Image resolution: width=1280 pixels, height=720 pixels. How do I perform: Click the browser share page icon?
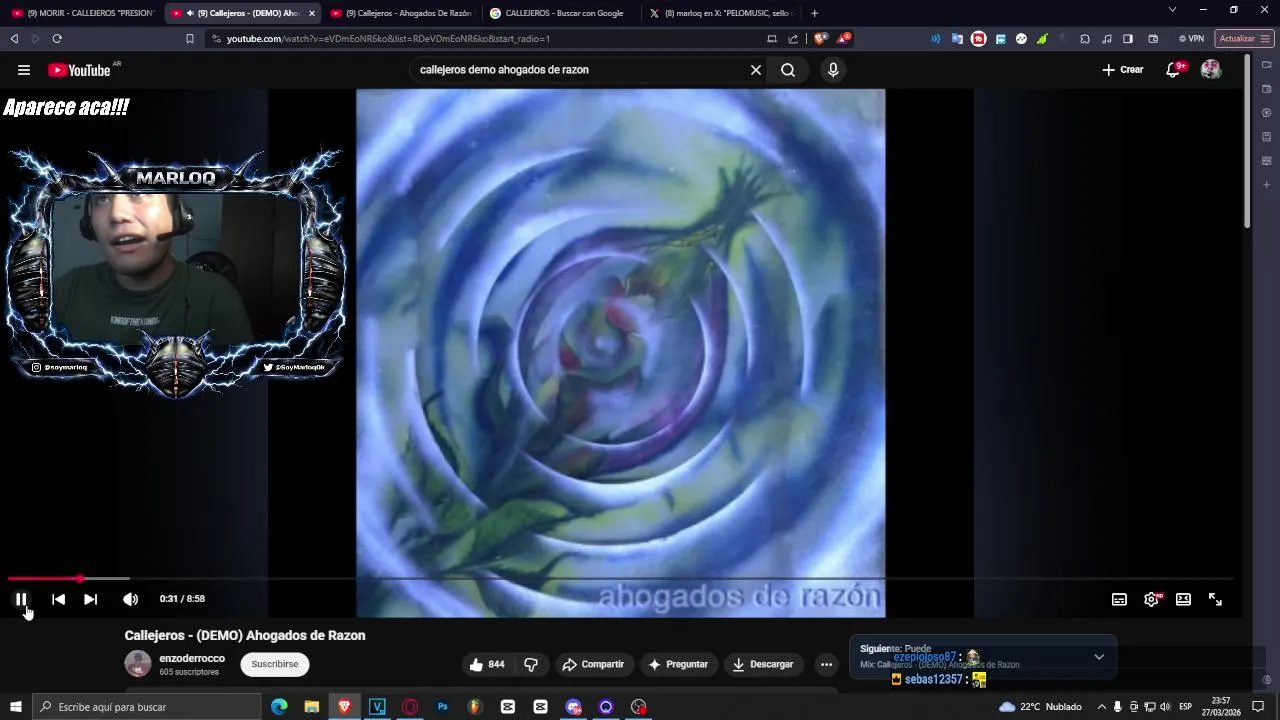(793, 39)
